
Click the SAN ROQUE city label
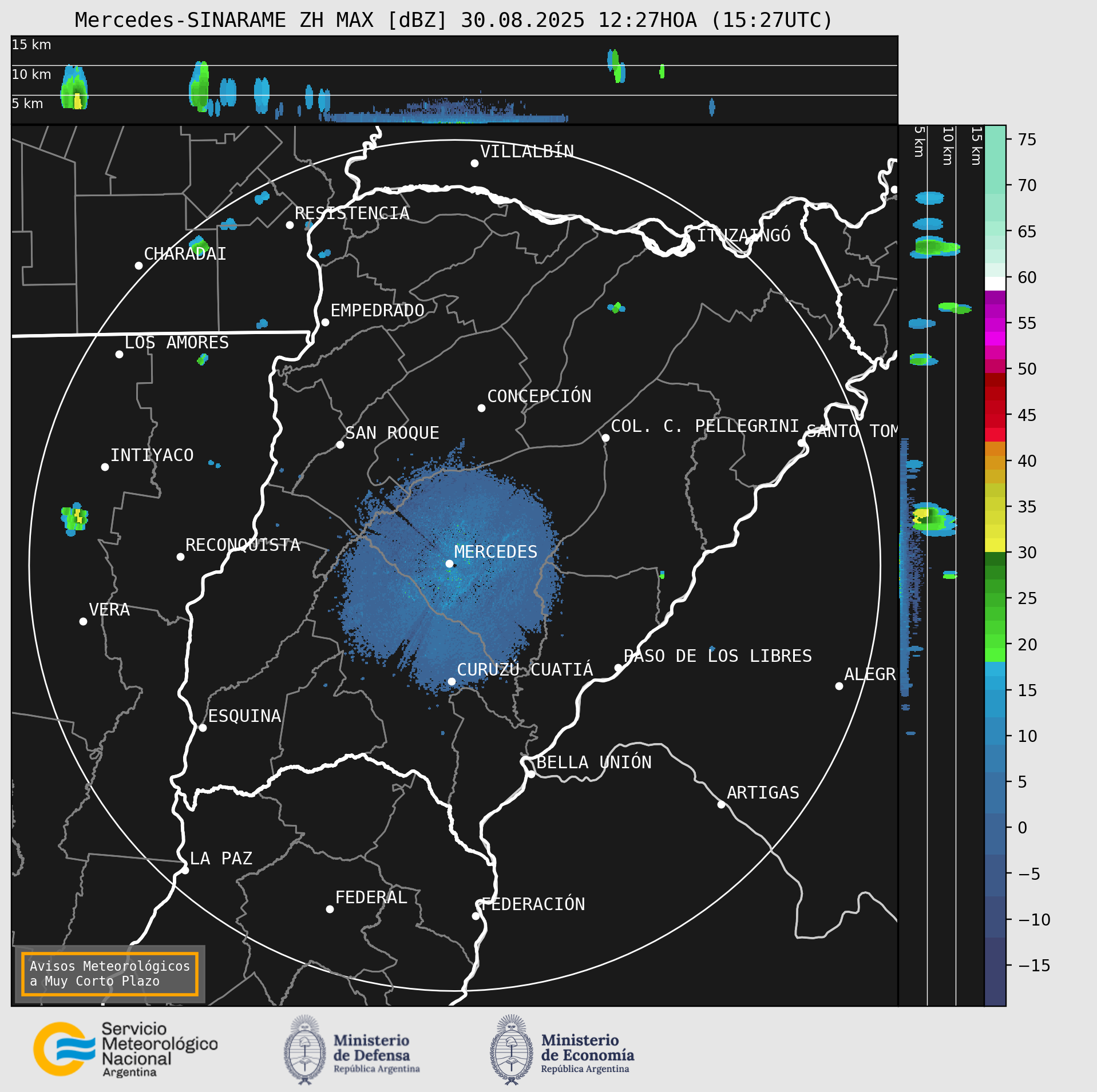click(393, 433)
